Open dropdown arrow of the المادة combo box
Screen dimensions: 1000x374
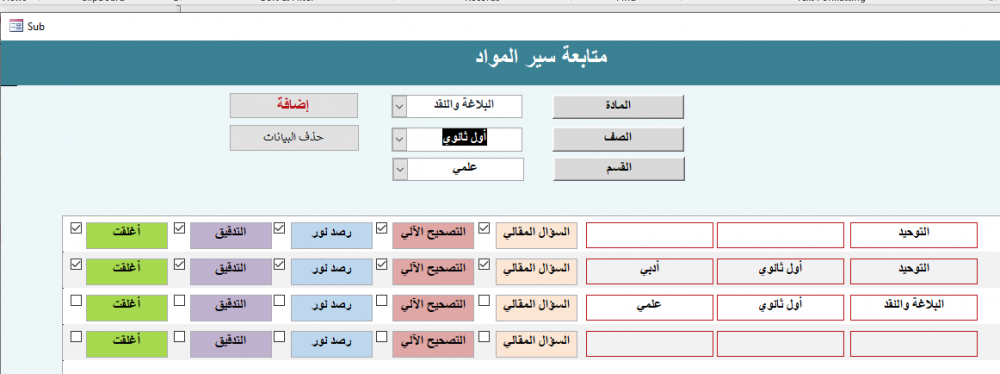[399, 107]
